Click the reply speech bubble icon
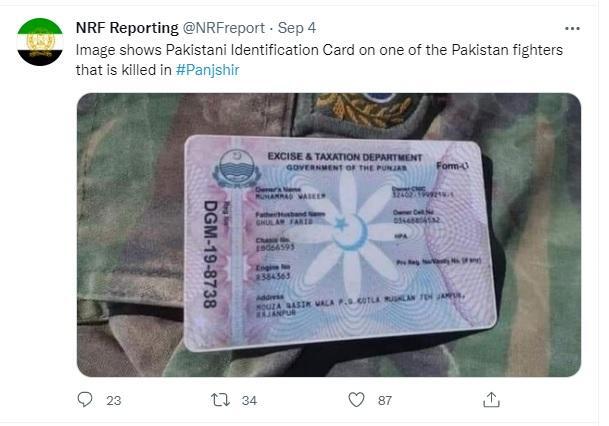Viewport: 609px width, 426px height. [85, 400]
